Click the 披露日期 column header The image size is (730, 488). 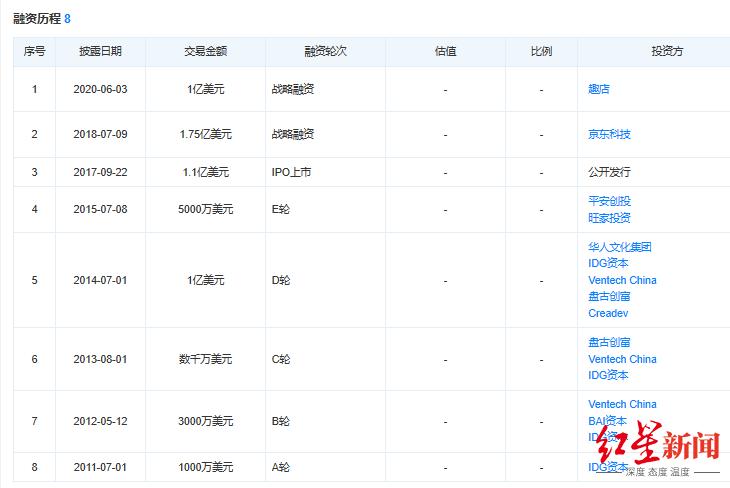(100, 51)
